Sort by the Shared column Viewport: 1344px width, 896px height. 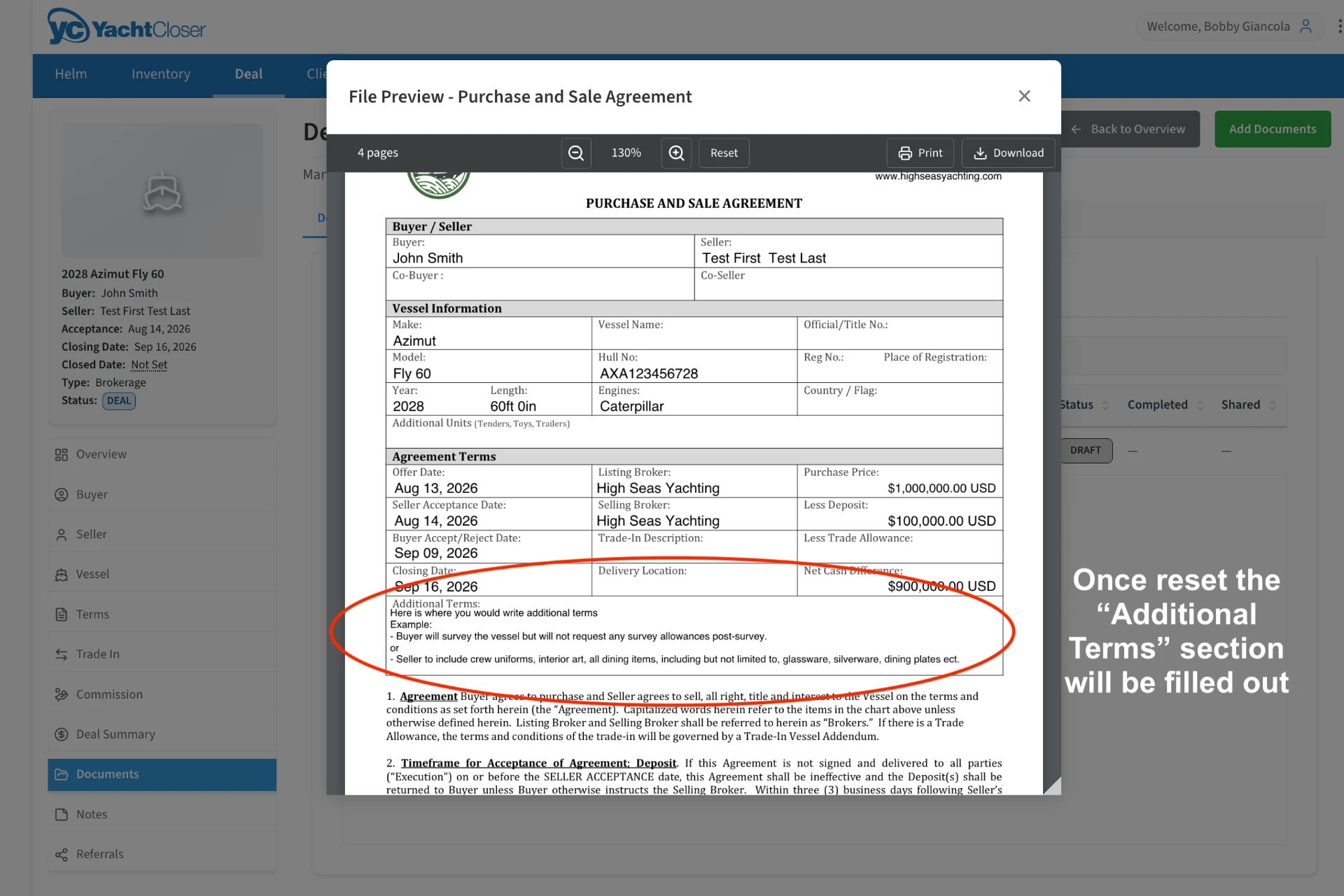coord(1248,405)
